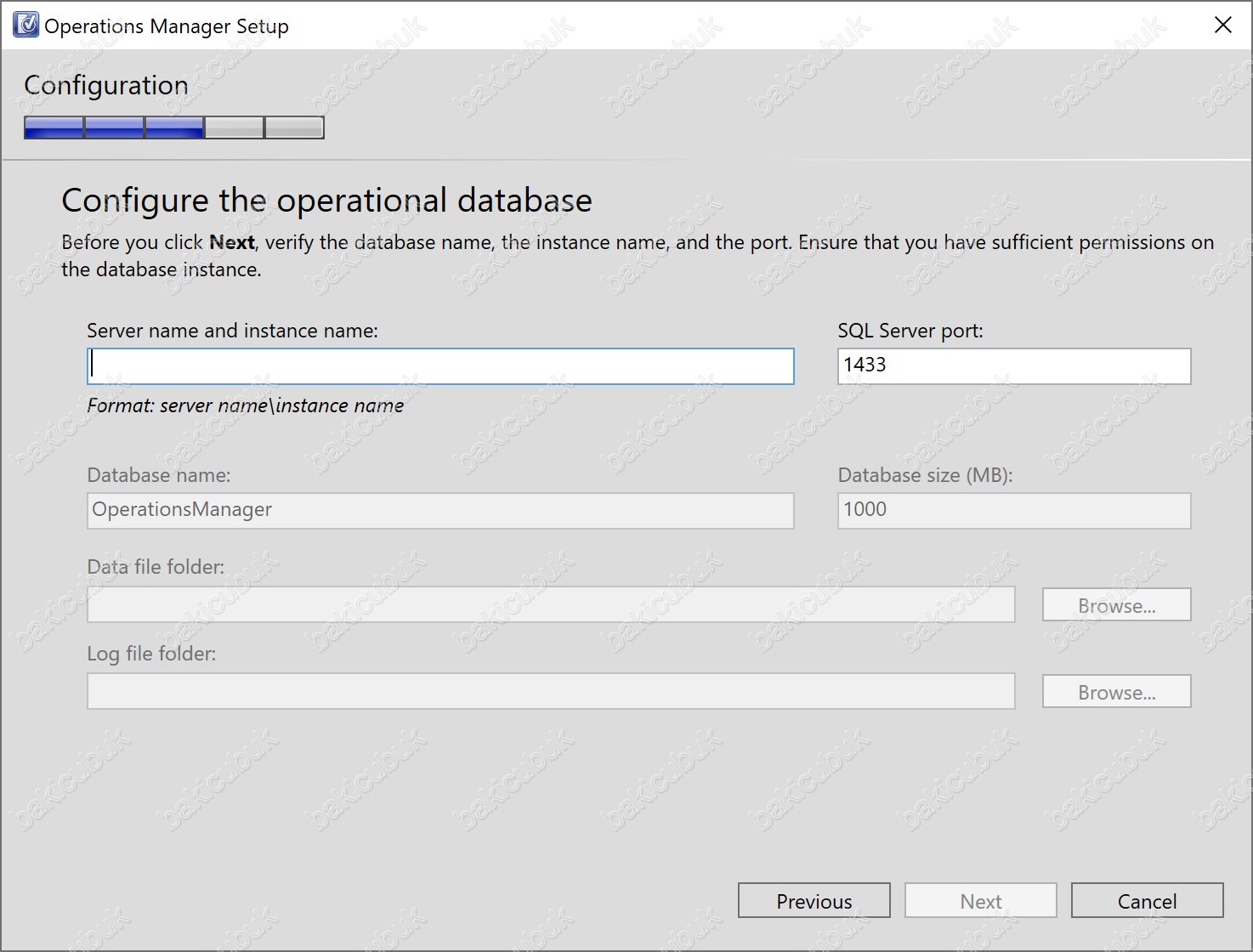Click the 'Configure the operational database' heading
Image resolution: width=1253 pixels, height=952 pixels.
pyautogui.click(x=326, y=201)
